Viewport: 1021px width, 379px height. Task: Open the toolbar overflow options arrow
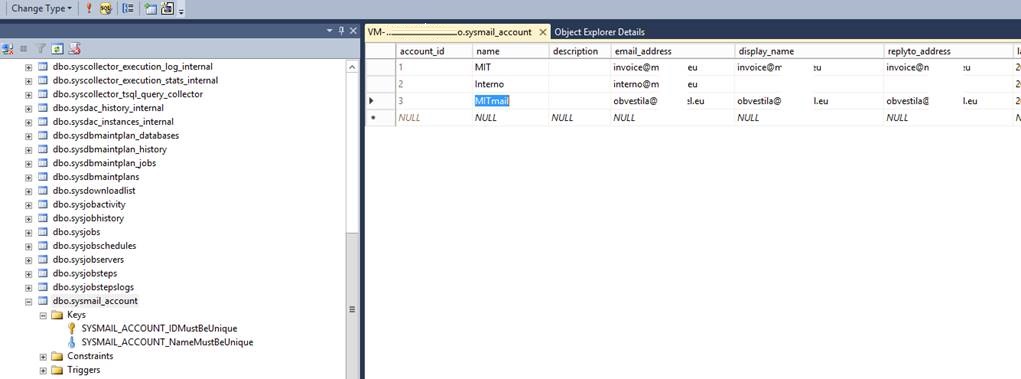click(181, 10)
